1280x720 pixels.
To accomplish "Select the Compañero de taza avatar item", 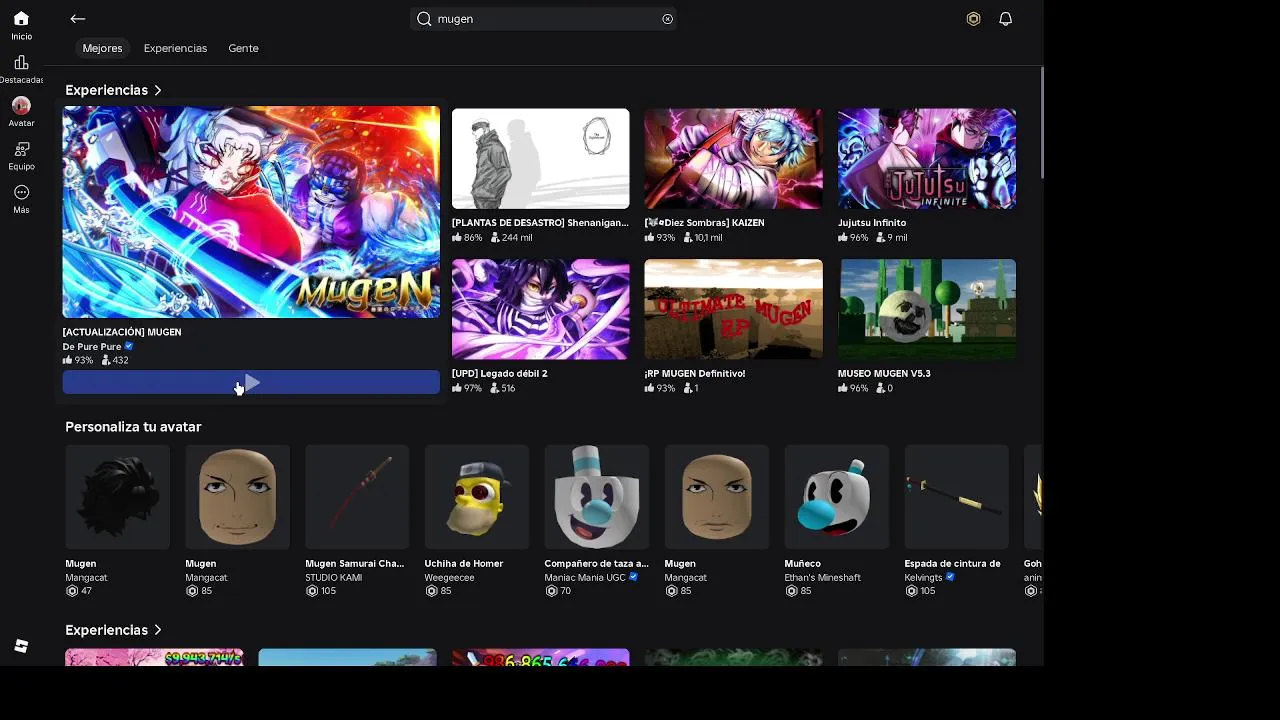I will pos(597,497).
